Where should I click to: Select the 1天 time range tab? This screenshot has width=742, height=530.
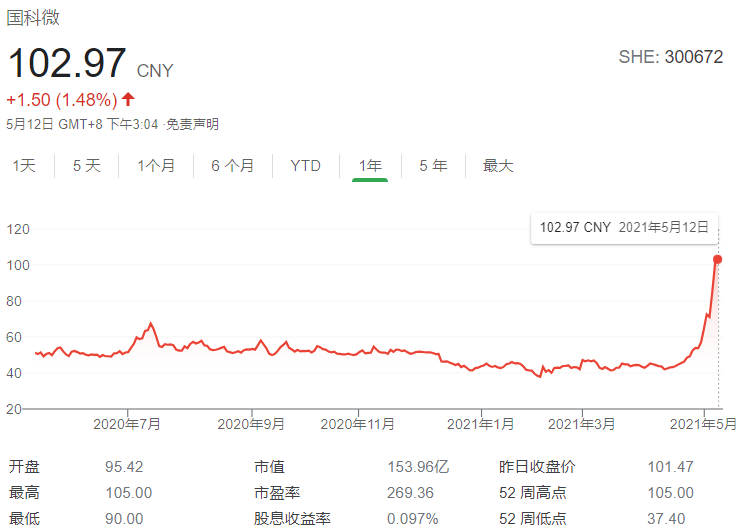24,166
